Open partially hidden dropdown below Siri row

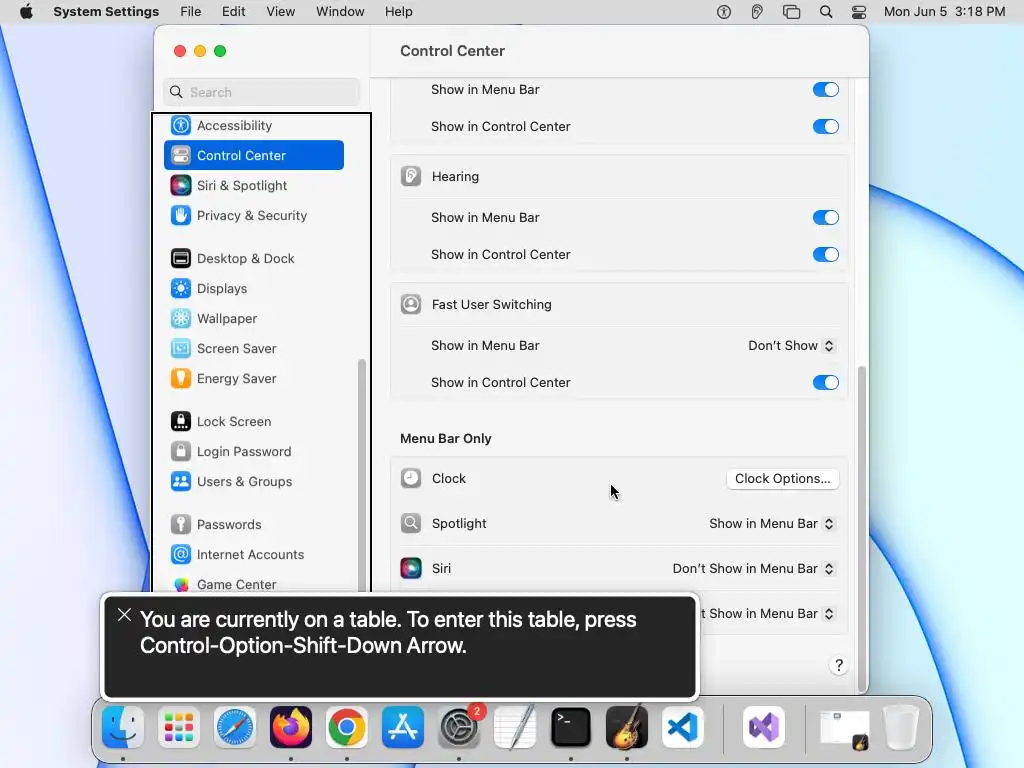coord(769,614)
